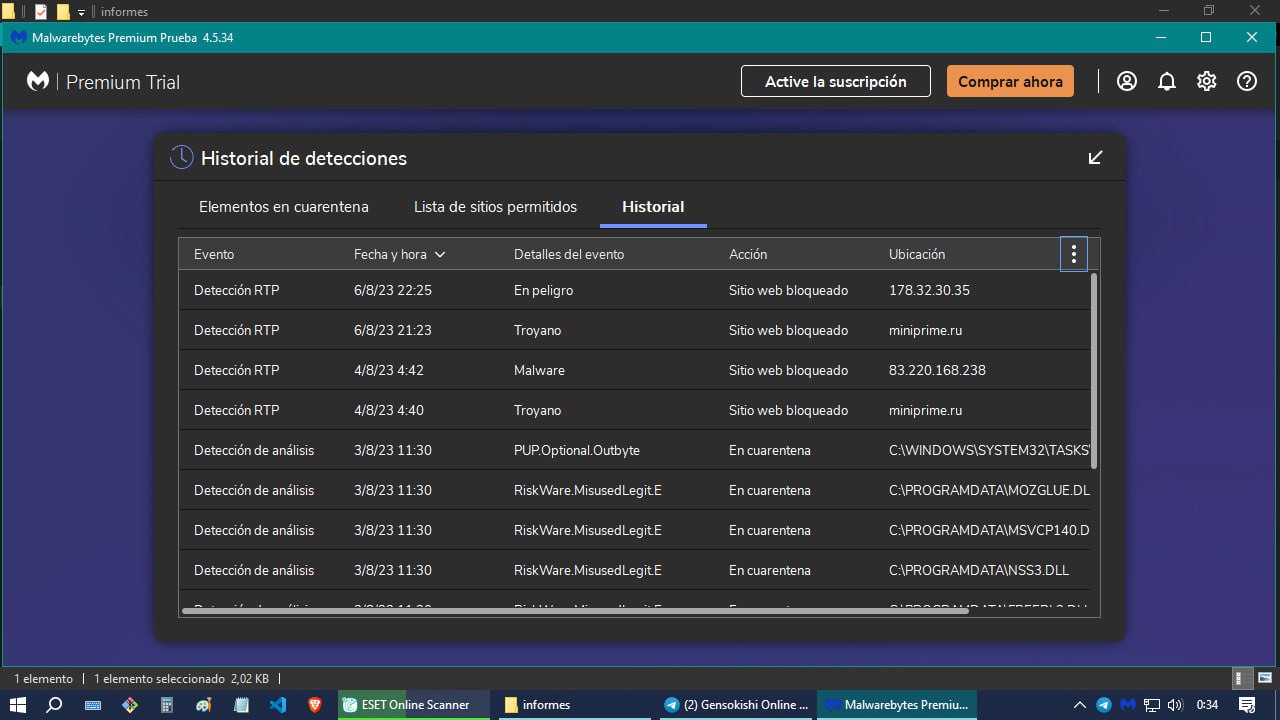Open the Notepad taskbar icon
1280x720 pixels.
click(241, 704)
